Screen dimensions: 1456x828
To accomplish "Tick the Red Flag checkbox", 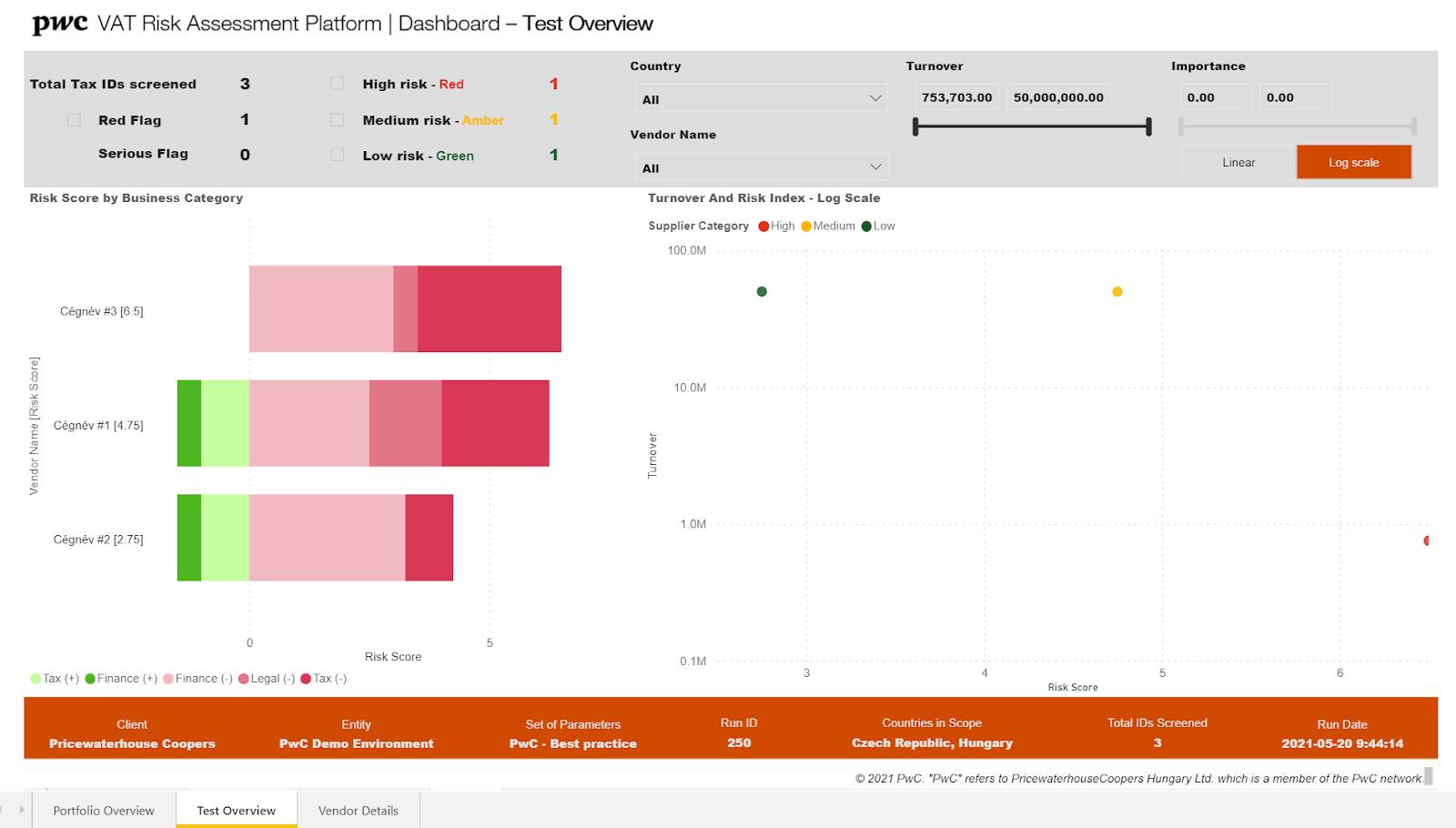I will coord(74,120).
